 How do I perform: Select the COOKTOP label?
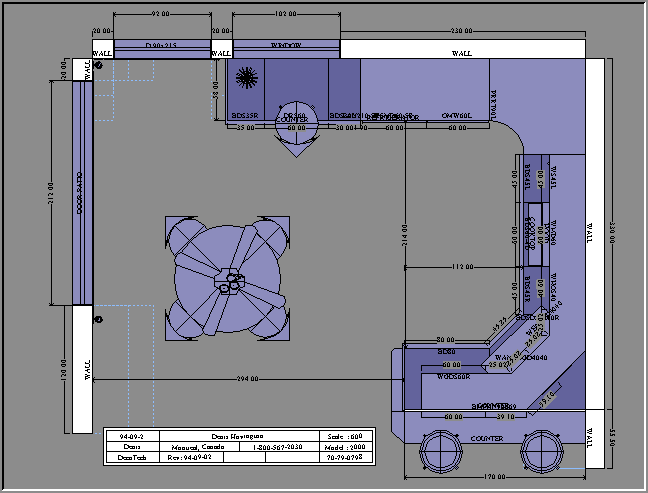coord(531,234)
